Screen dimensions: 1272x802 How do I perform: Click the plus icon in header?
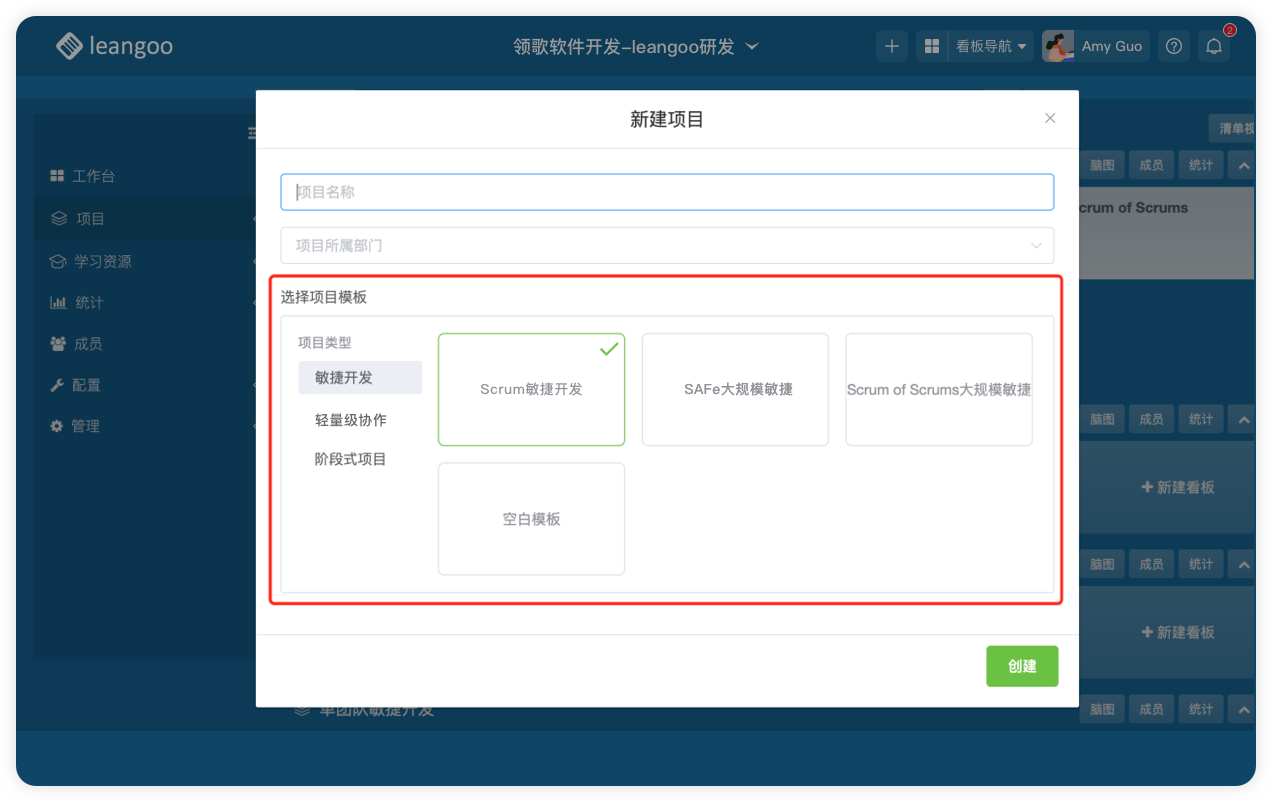click(892, 46)
